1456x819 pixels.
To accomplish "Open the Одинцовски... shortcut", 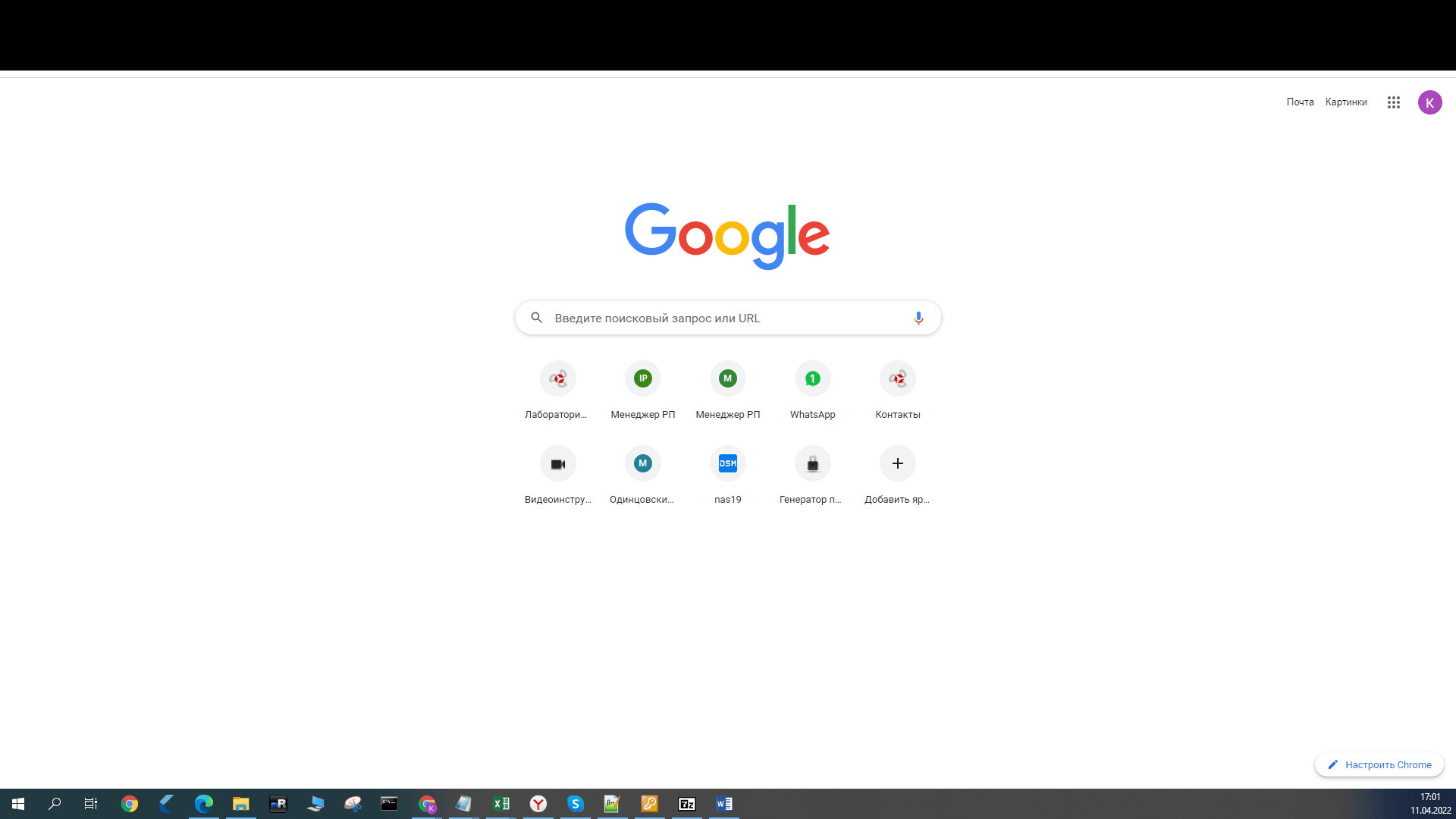I will (x=643, y=476).
